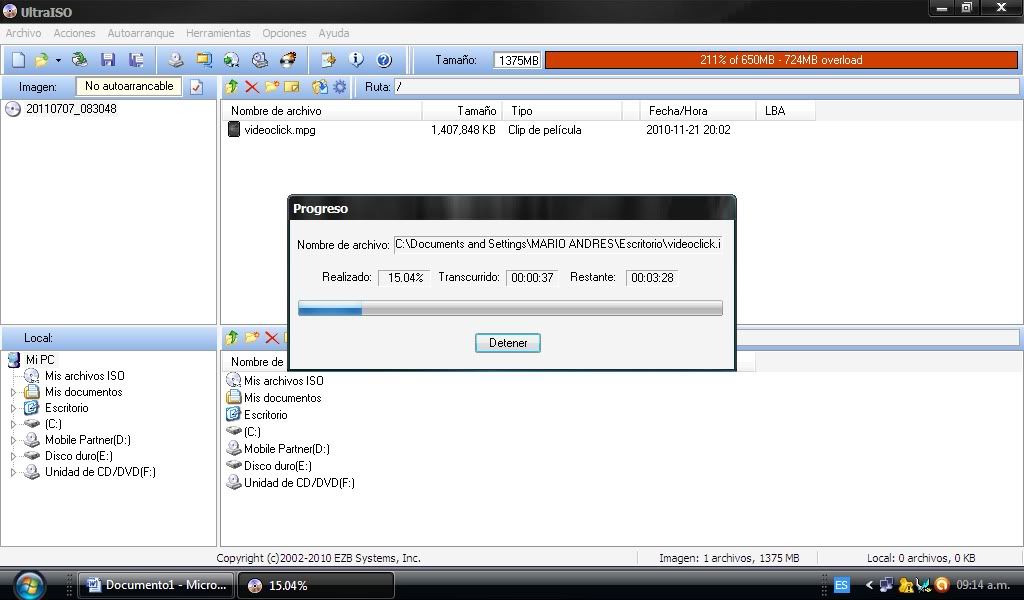Open the Herramientas menu
The image size is (1024, 600).
[218, 33]
